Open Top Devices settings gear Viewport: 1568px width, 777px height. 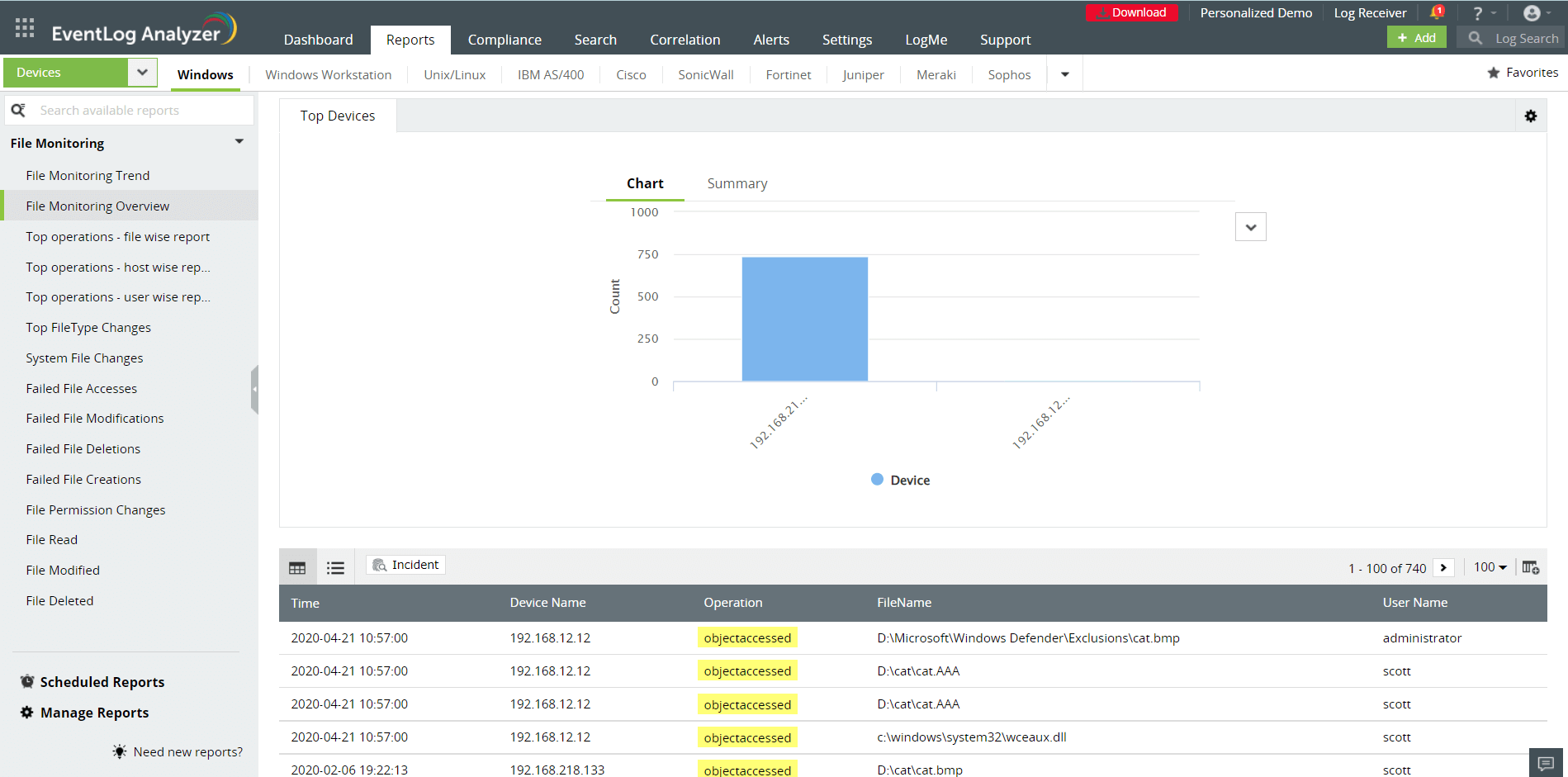point(1531,116)
